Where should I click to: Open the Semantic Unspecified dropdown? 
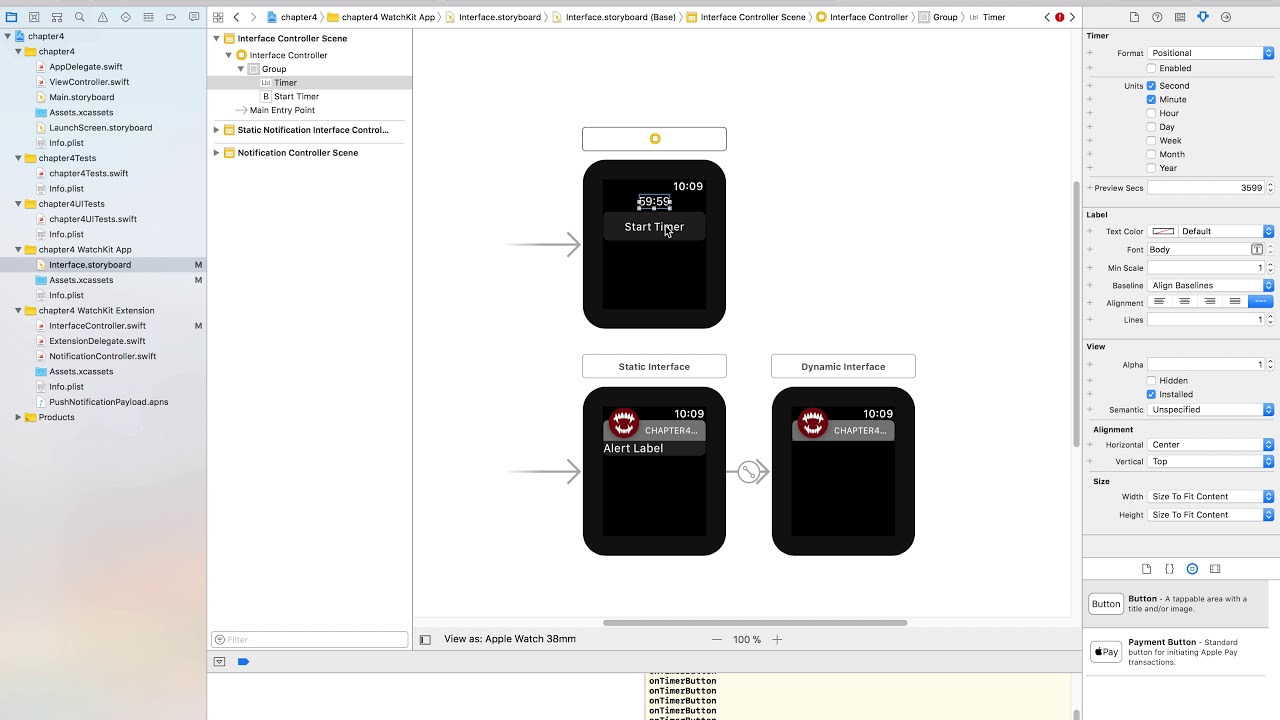click(1210, 410)
